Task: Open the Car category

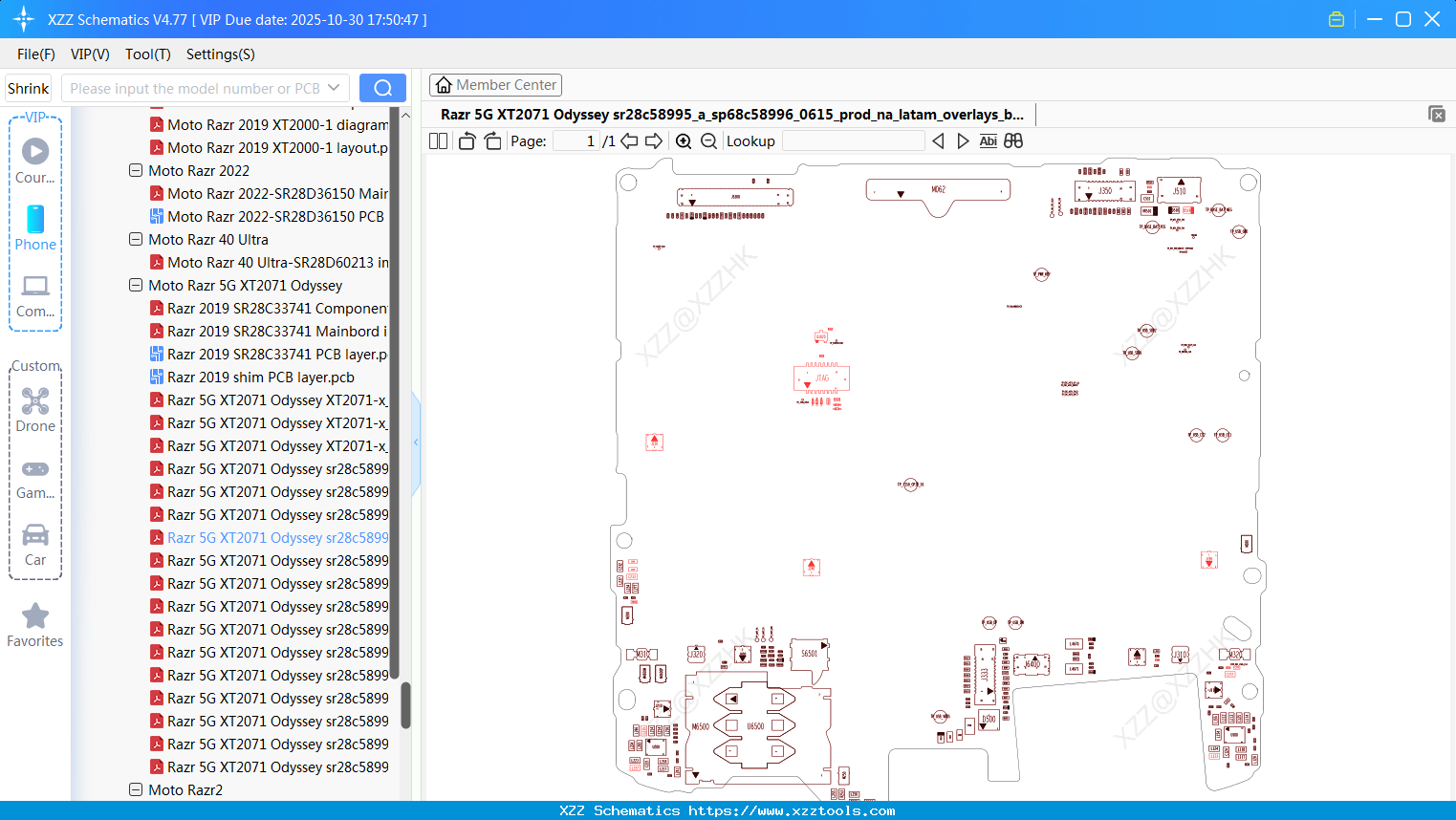Action: (35, 544)
